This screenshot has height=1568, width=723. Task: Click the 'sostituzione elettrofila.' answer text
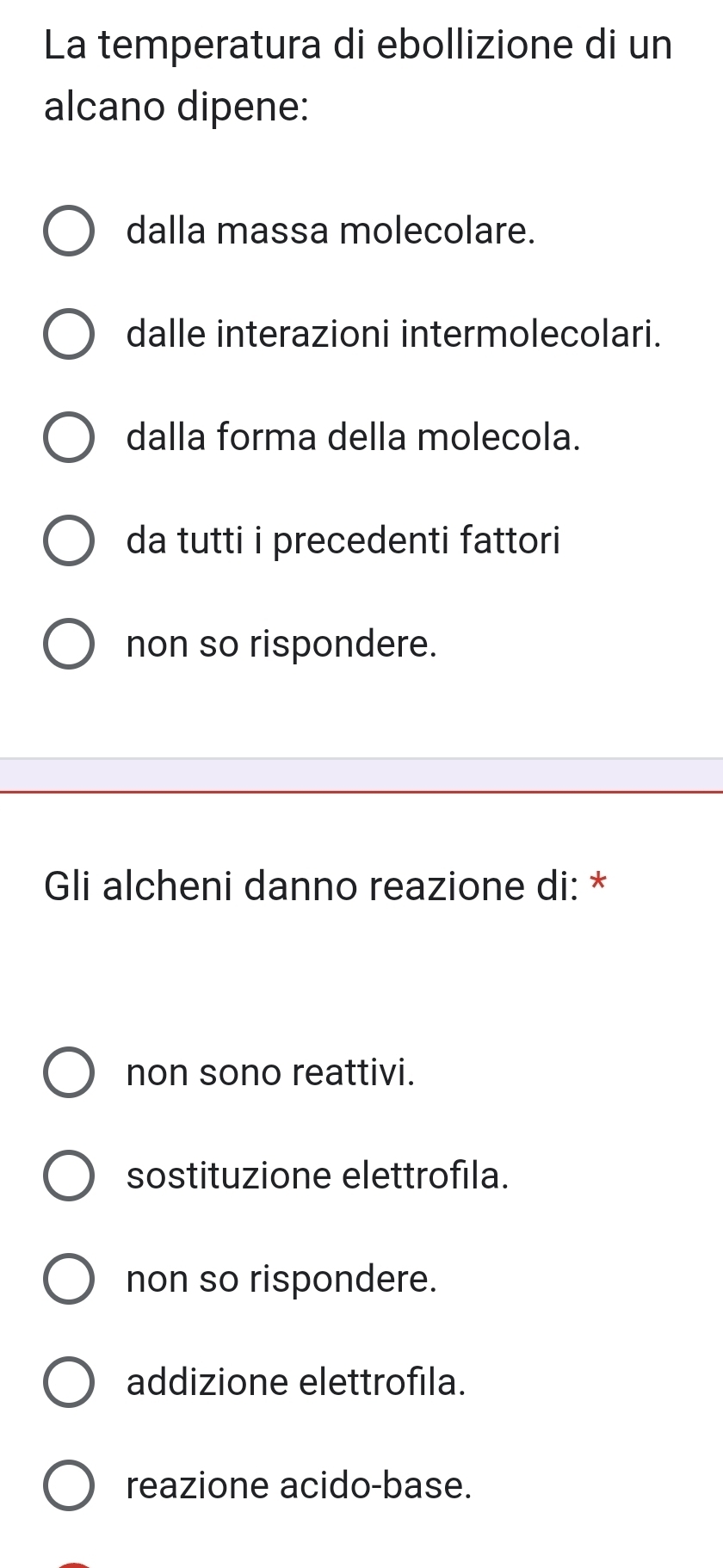point(318,1176)
